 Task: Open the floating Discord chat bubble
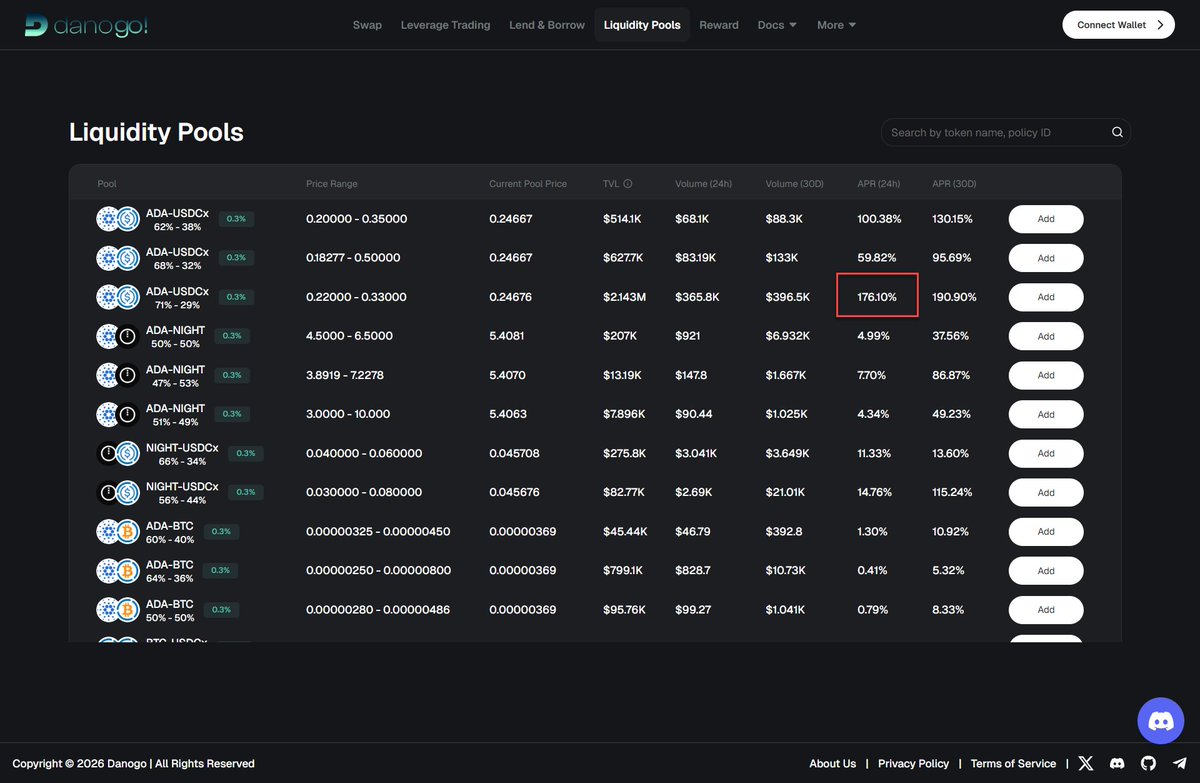tap(1160, 720)
